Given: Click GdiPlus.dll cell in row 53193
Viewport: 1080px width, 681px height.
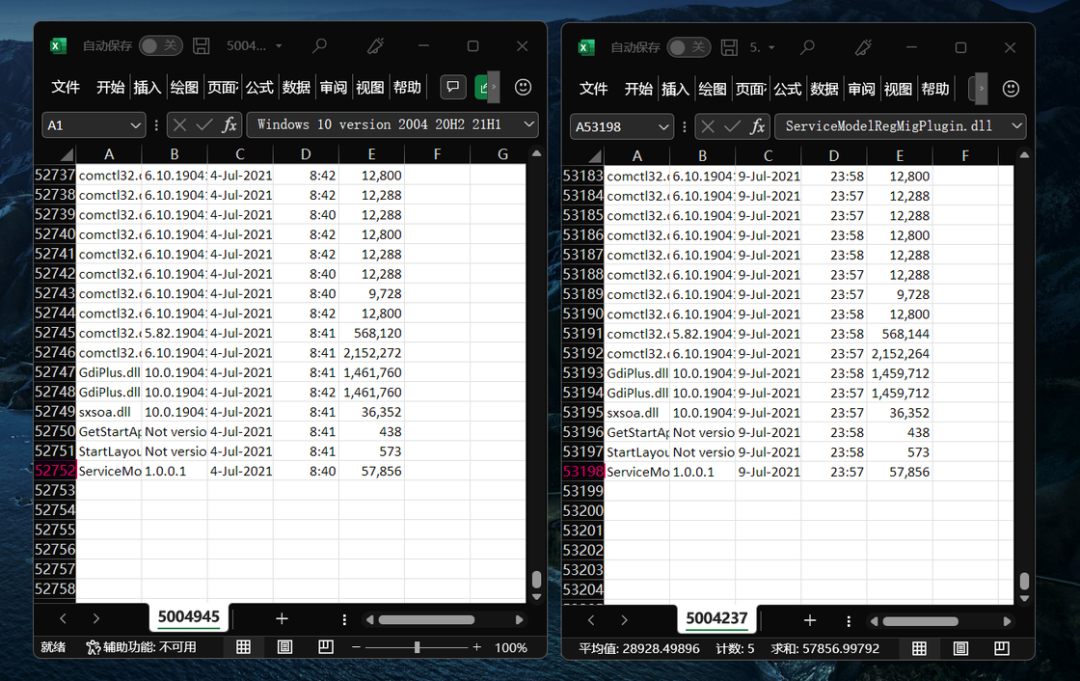Looking at the screenshot, I should pos(636,373).
